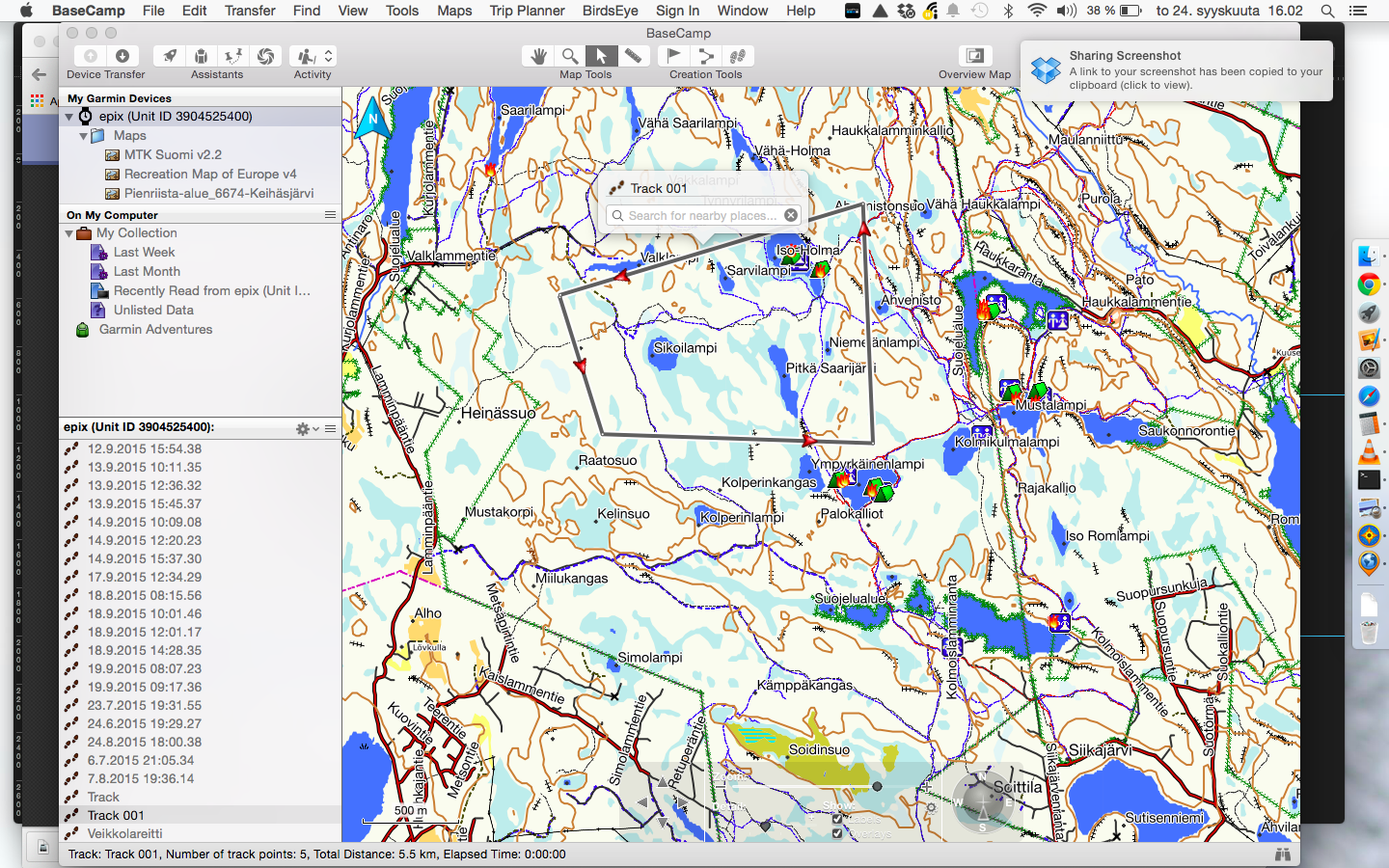Open the BirdsEye menu
Viewport: 1389px width, 868px height.
click(610, 11)
